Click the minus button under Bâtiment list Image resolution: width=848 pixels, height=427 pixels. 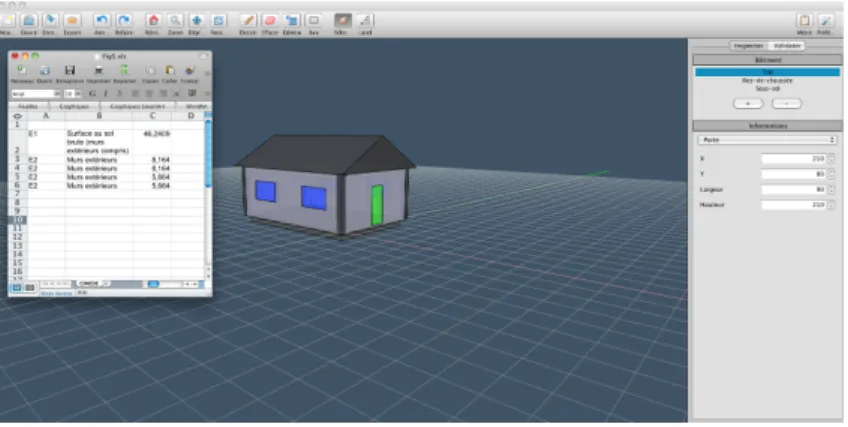[786, 103]
